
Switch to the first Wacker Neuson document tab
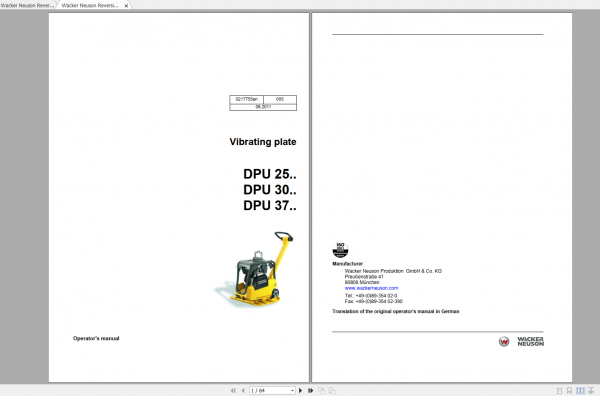28,5
